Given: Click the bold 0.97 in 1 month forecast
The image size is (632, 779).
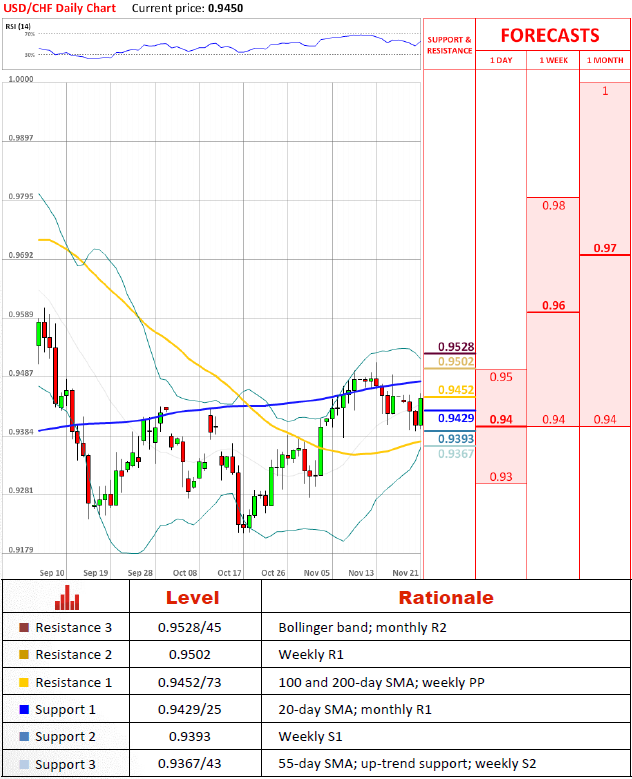Looking at the screenshot, I should tap(605, 248).
